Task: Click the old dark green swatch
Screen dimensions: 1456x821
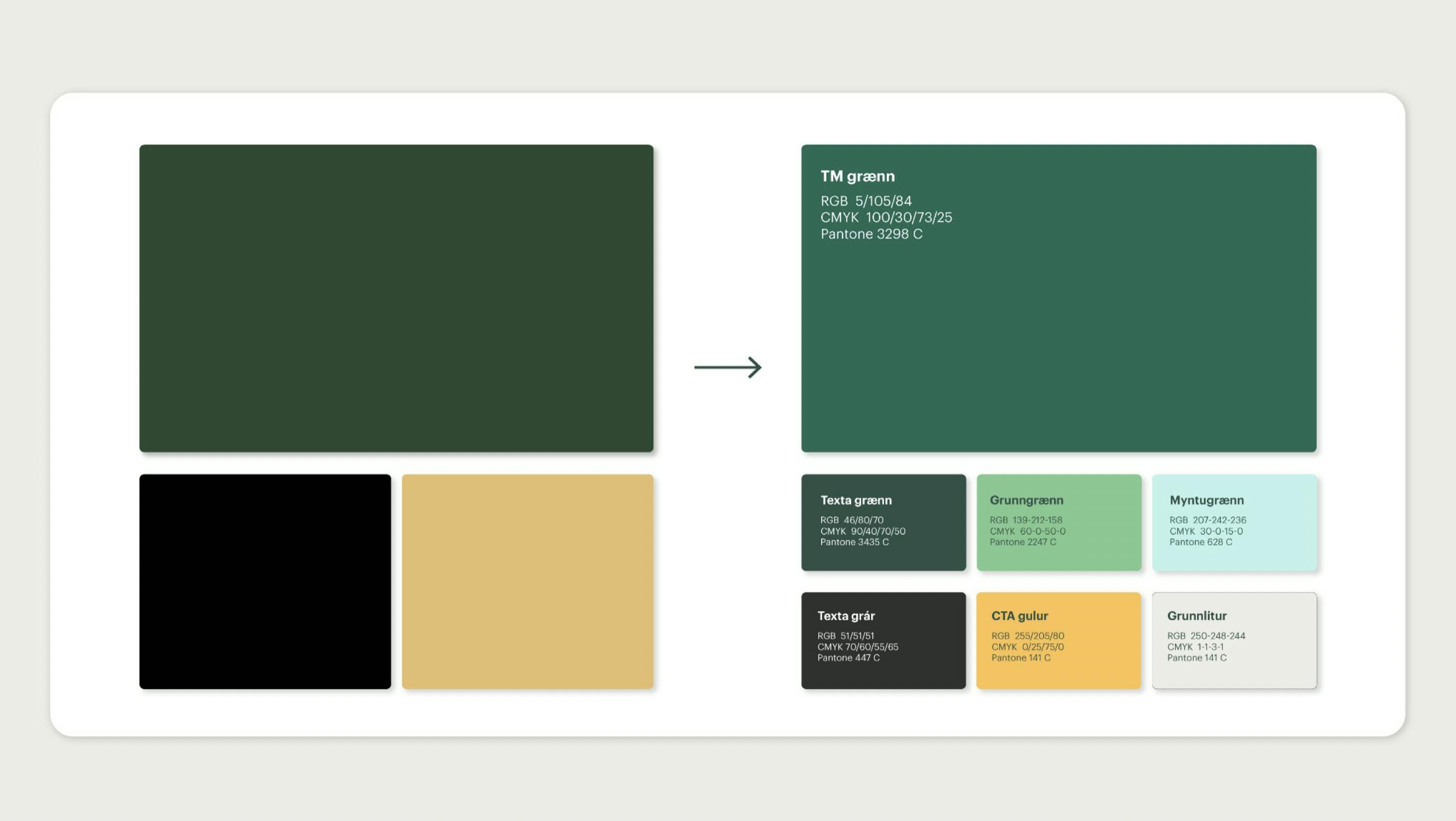Action: point(396,298)
